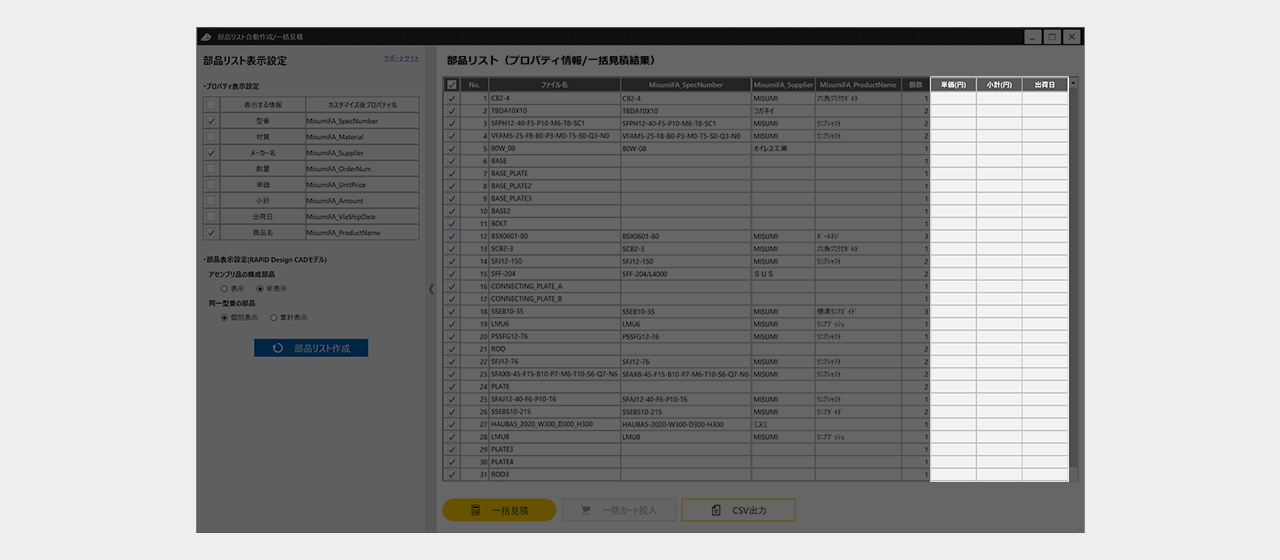Viewport: 1280px width, 560px height.
Task: Select the 個別表示 radio button
Action: click(224, 317)
